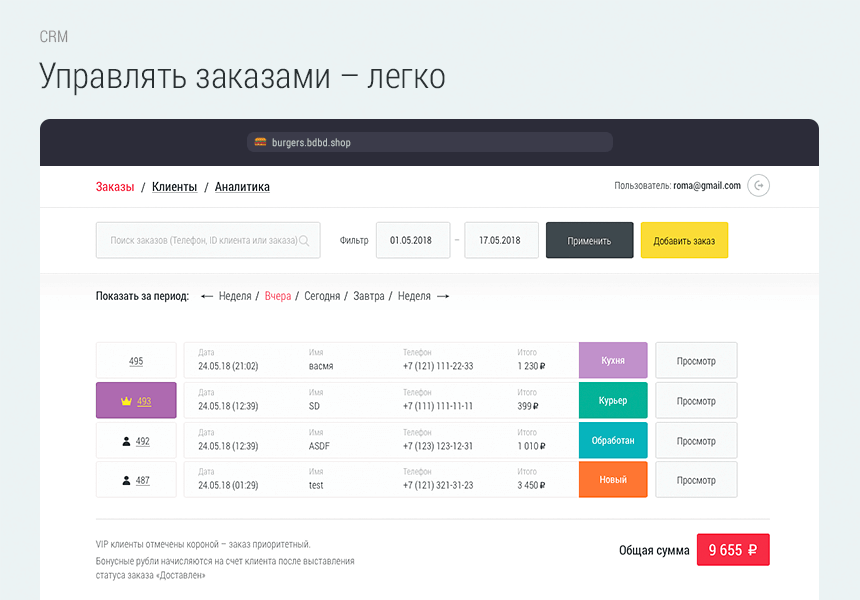The height and width of the screenshot is (600, 860).
Task: Open the start date field 01.05.2018
Action: [x=413, y=240]
